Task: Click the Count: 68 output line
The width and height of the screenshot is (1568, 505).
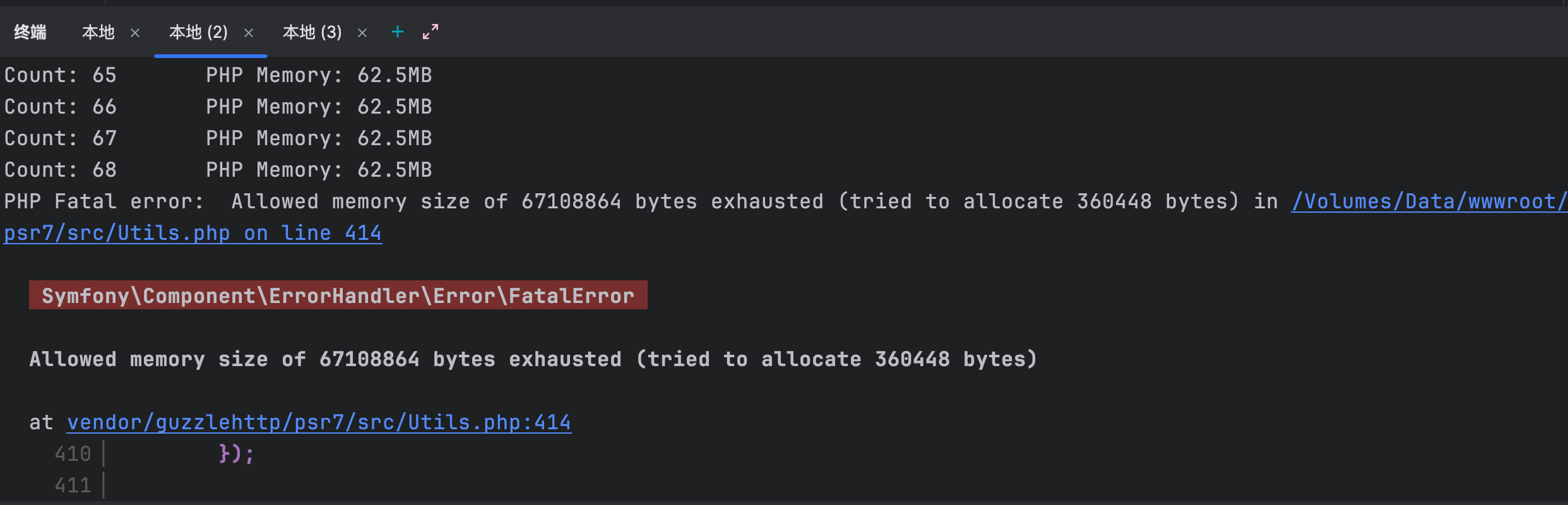Action: (x=218, y=170)
